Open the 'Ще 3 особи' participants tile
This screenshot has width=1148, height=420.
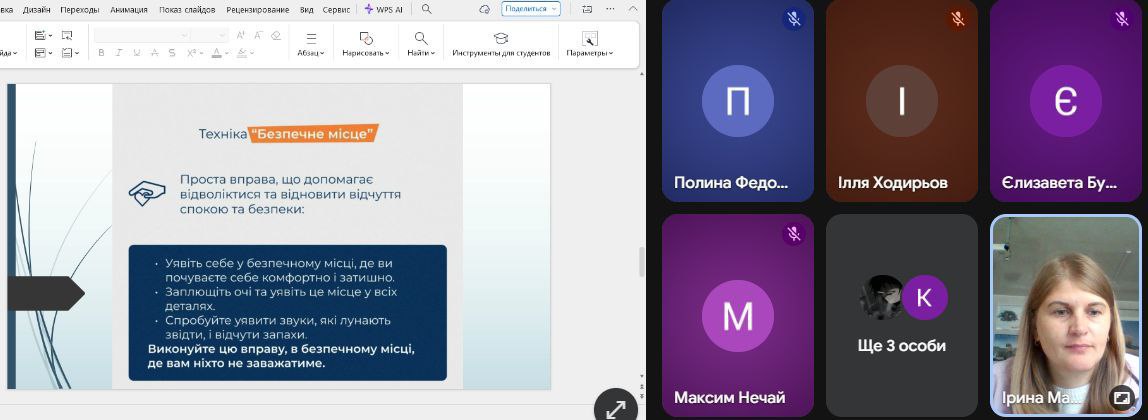click(902, 316)
